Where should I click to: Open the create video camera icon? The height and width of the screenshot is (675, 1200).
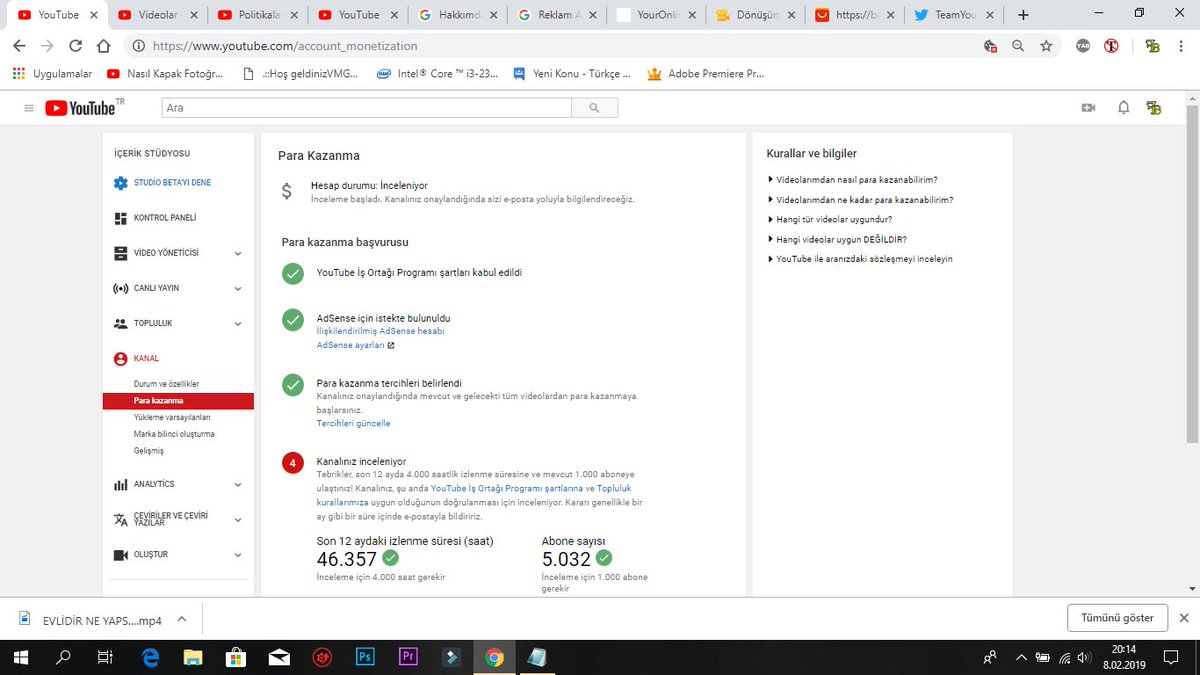(1089, 108)
